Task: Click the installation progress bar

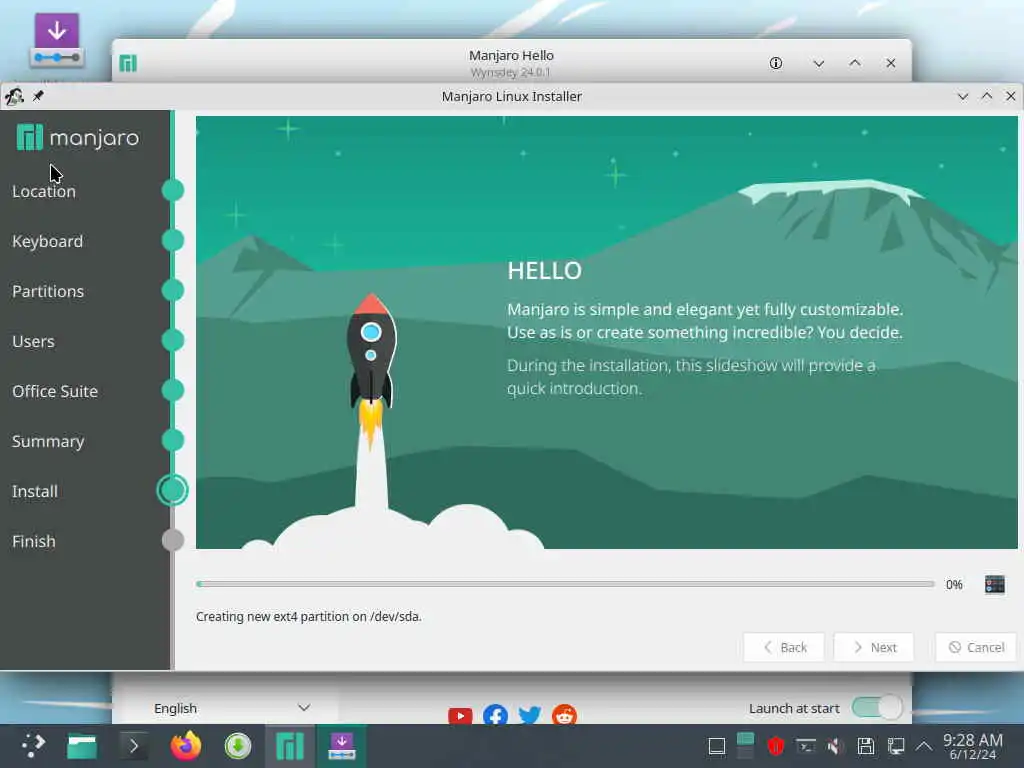Action: (565, 584)
